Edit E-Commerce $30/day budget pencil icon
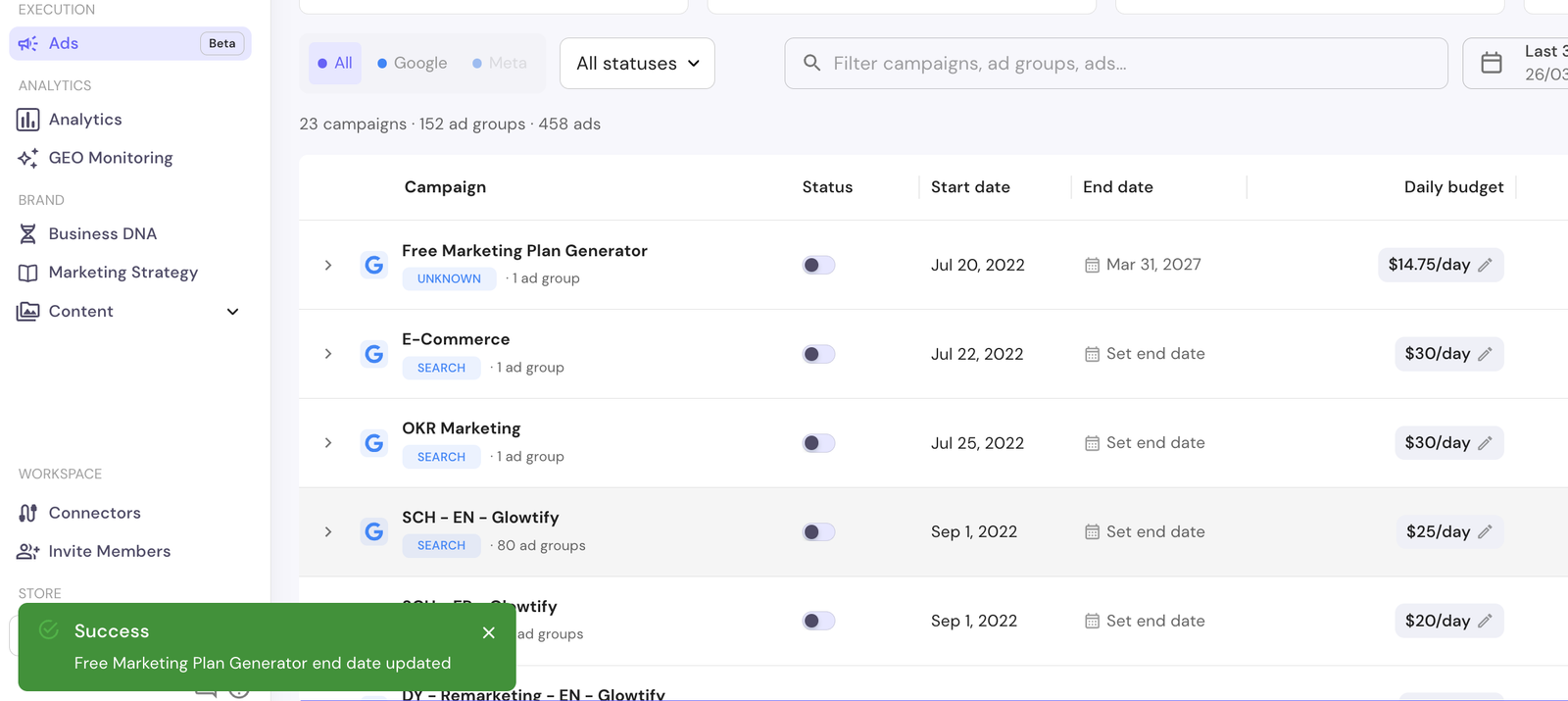Image resolution: width=1568 pixels, height=701 pixels. coord(1485,354)
